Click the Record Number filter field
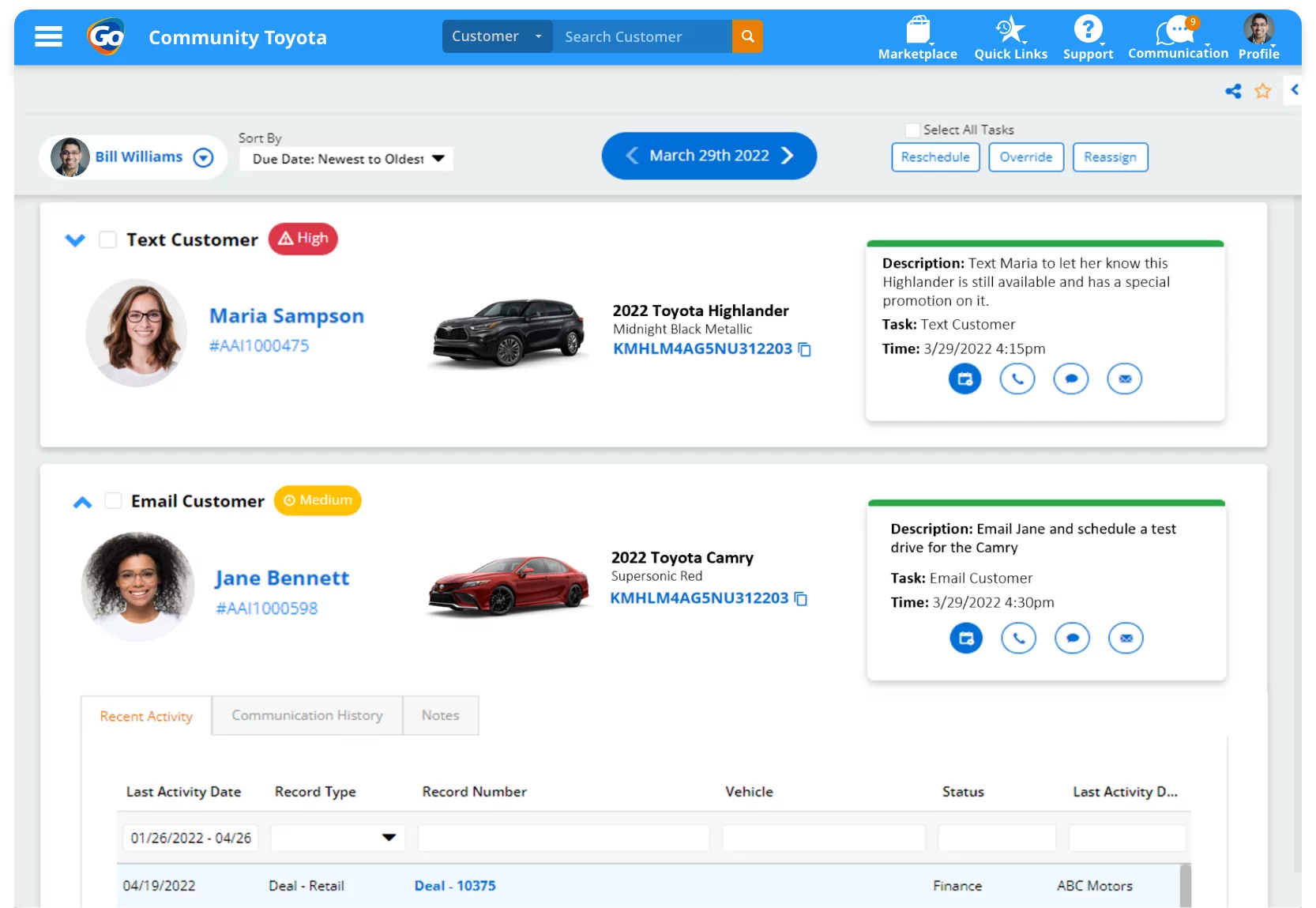Image resolution: width=1316 pixels, height=908 pixels. (x=564, y=838)
